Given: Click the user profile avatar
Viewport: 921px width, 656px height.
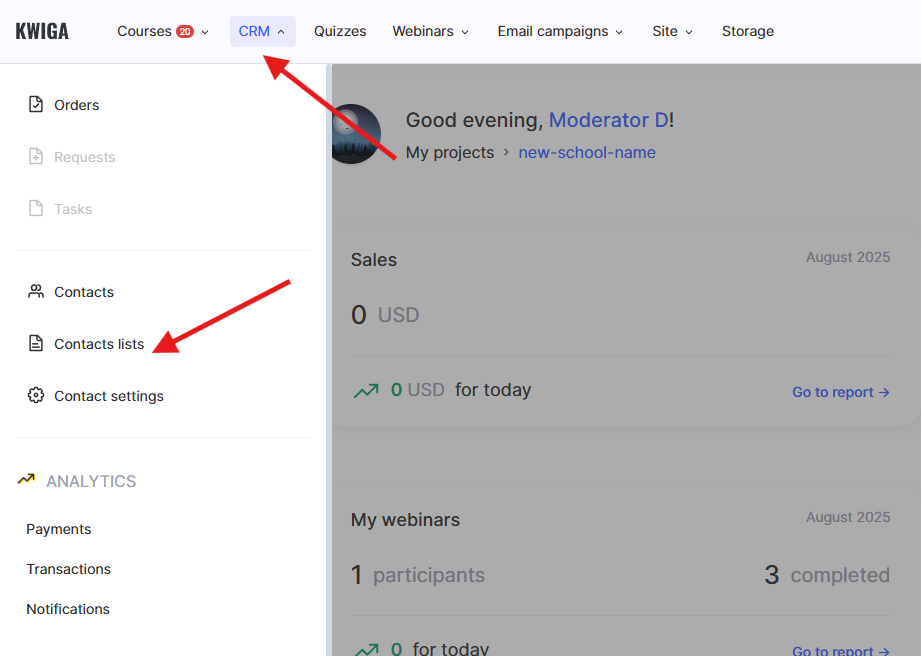Looking at the screenshot, I should tap(355, 134).
